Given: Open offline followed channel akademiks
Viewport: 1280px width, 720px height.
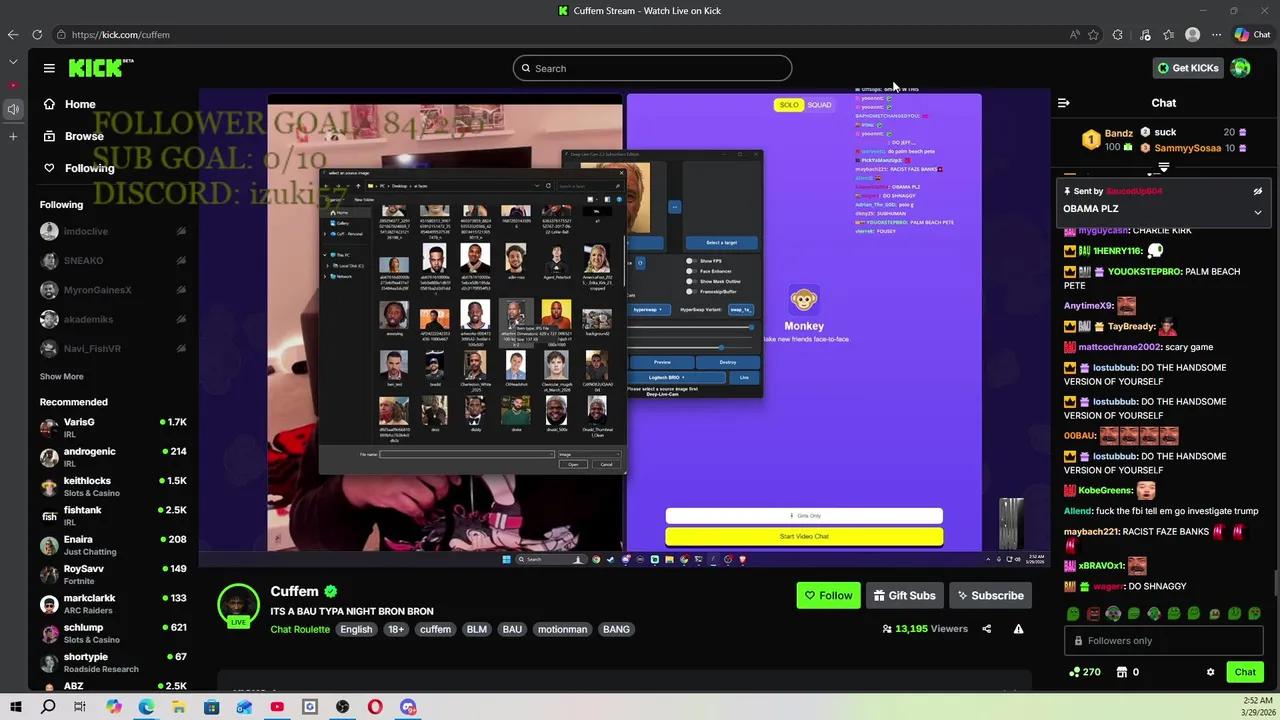Looking at the screenshot, I should pos(114,319).
